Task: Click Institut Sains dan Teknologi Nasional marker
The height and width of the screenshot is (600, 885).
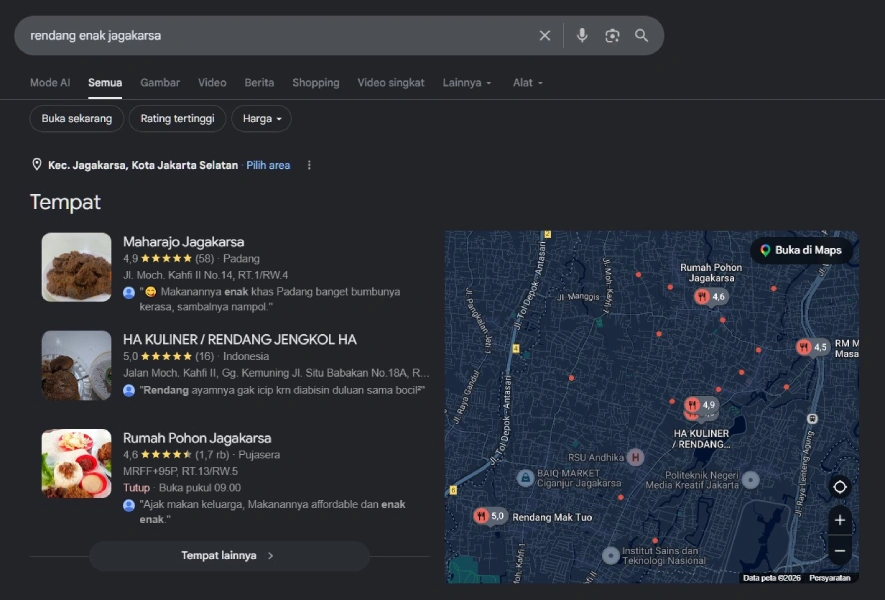Action: pos(610,555)
